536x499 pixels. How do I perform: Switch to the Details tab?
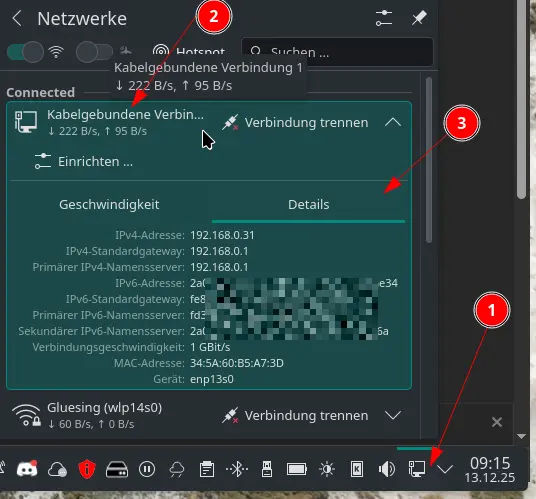coord(308,204)
